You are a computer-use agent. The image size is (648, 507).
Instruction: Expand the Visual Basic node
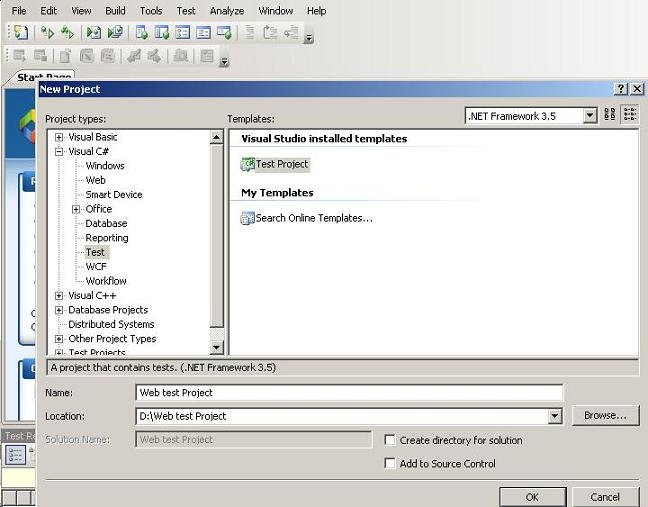[x=59, y=138]
